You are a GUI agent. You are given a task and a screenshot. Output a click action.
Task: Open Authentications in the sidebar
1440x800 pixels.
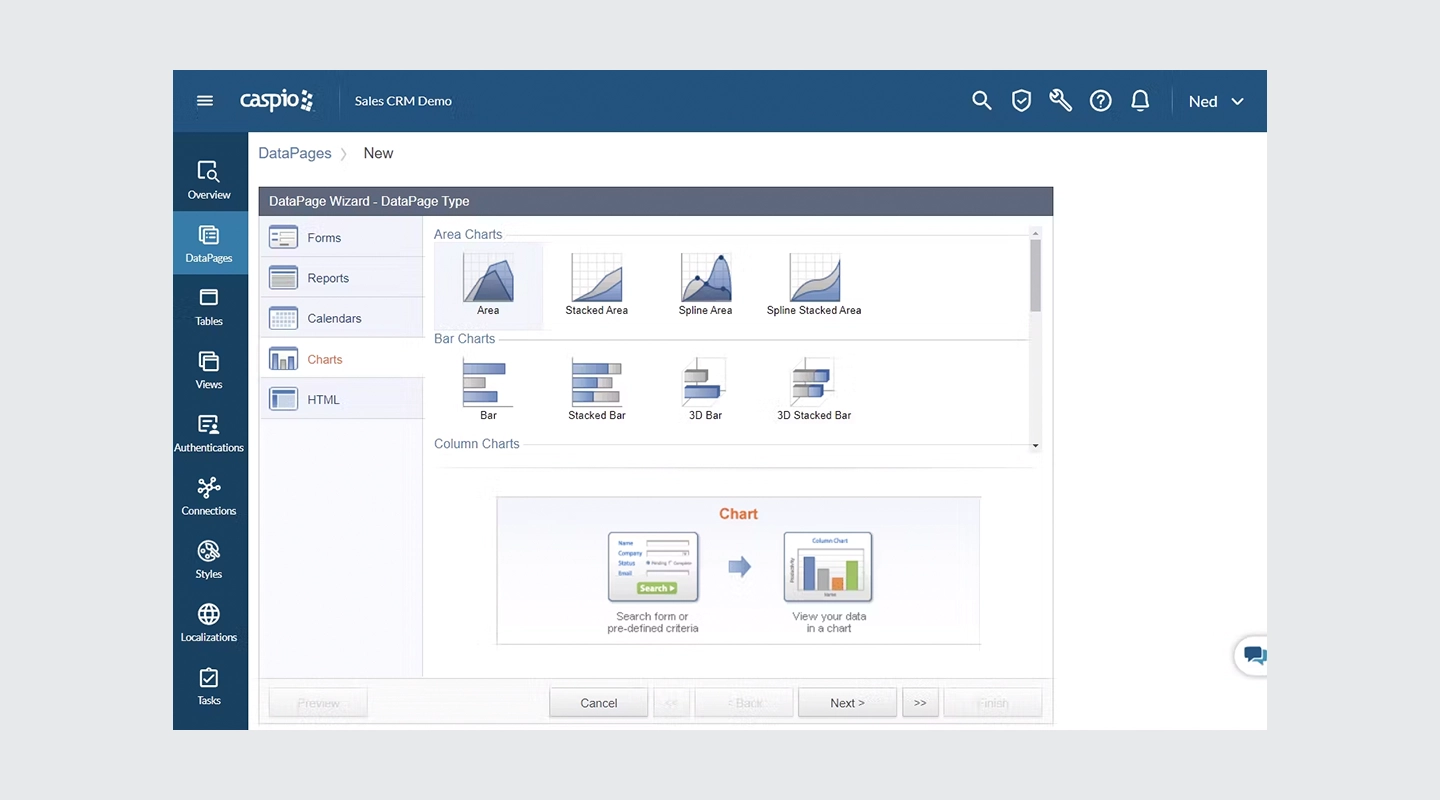(209, 433)
